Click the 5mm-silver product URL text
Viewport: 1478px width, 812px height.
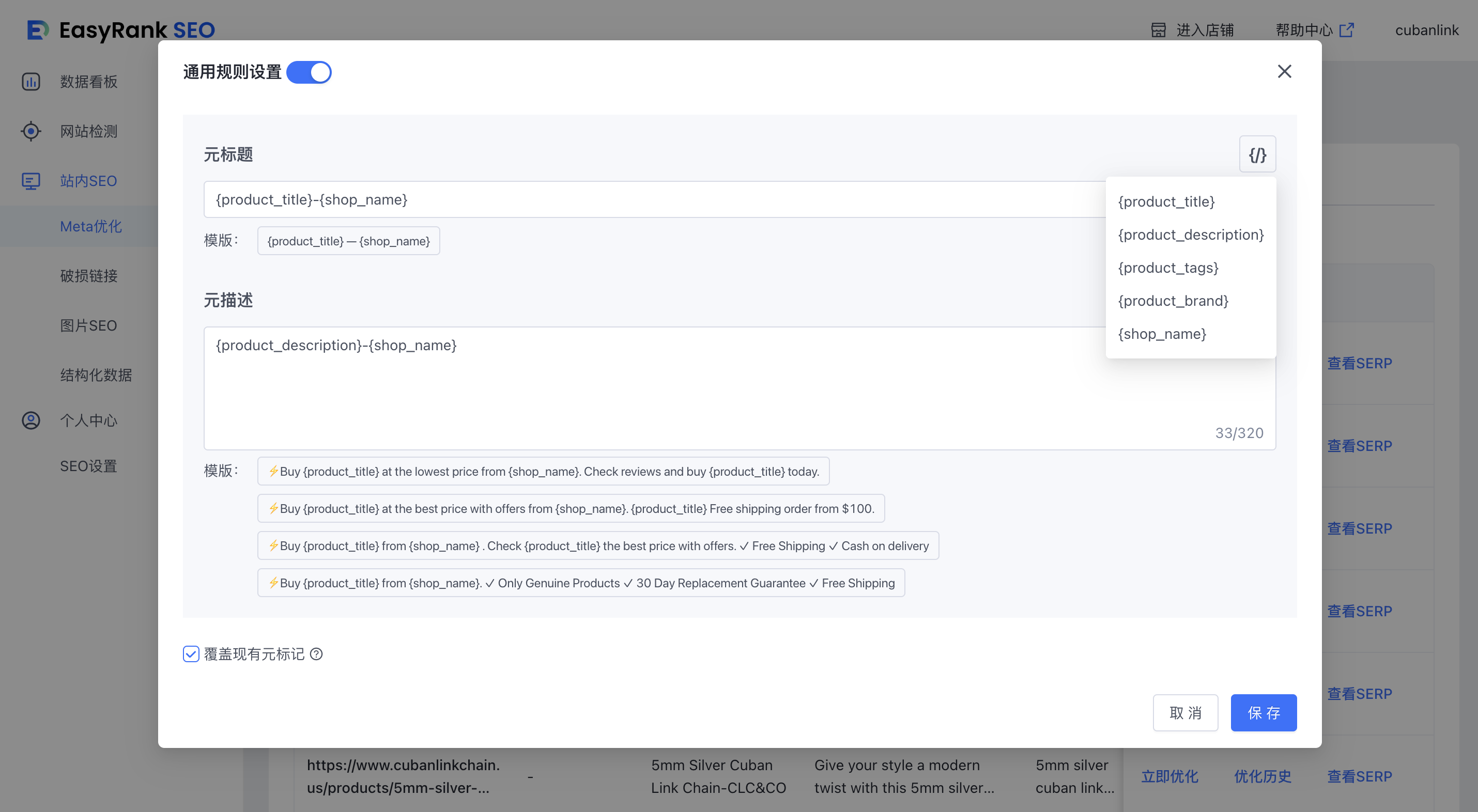[x=404, y=776]
